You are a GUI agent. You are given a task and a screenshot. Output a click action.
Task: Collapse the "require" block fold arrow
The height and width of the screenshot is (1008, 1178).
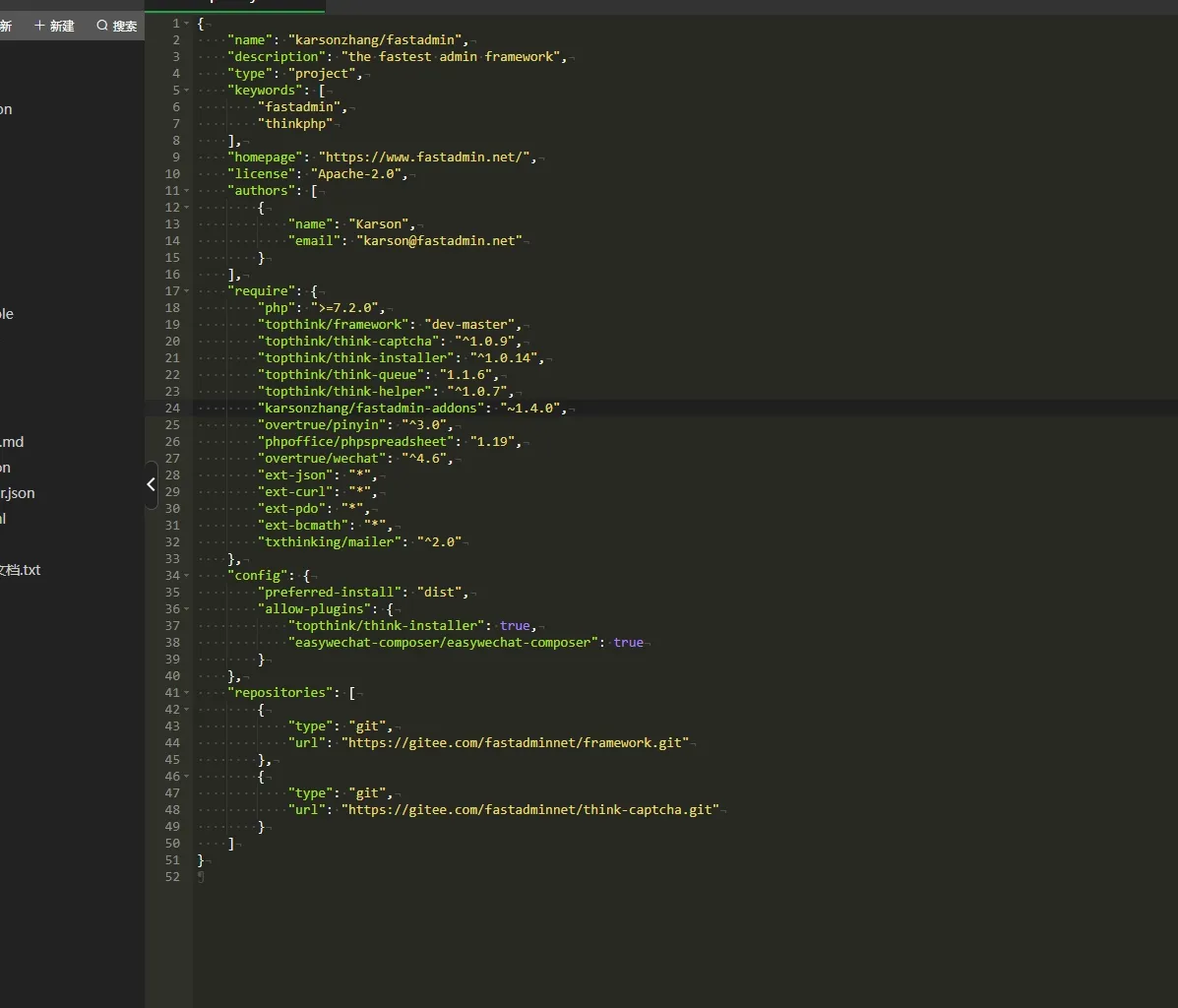click(x=186, y=291)
